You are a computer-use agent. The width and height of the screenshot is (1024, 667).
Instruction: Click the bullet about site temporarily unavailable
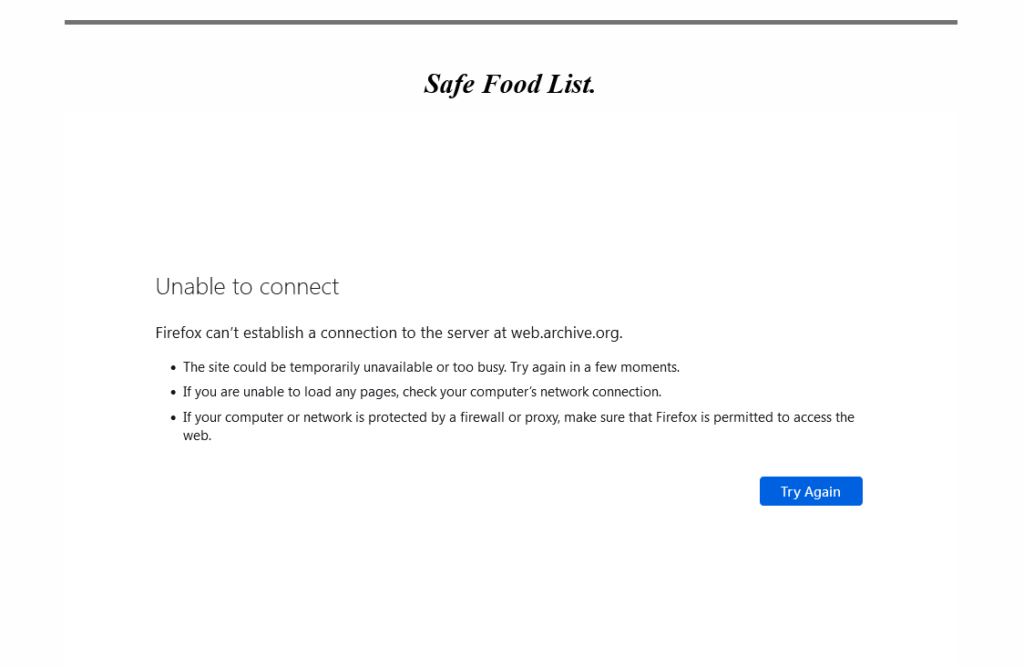click(x=431, y=367)
